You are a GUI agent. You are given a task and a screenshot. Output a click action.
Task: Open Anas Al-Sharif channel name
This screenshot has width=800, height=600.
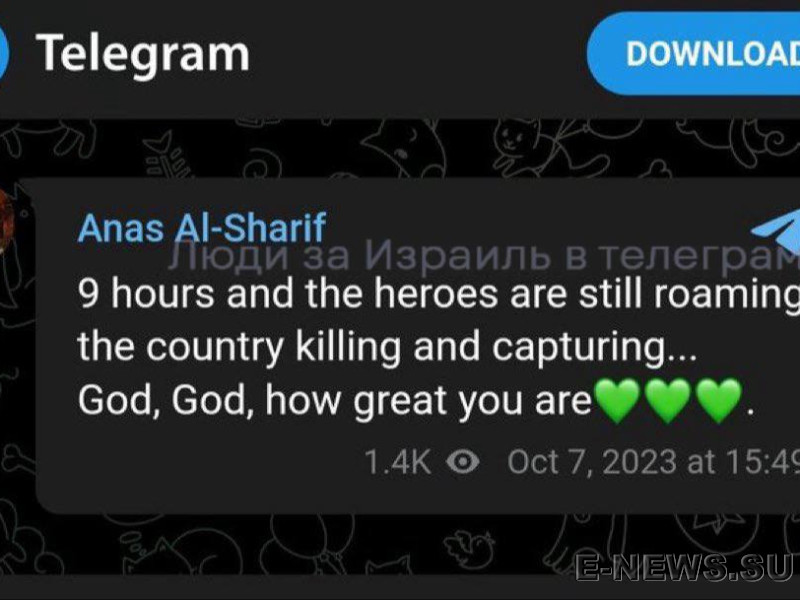[202, 228]
